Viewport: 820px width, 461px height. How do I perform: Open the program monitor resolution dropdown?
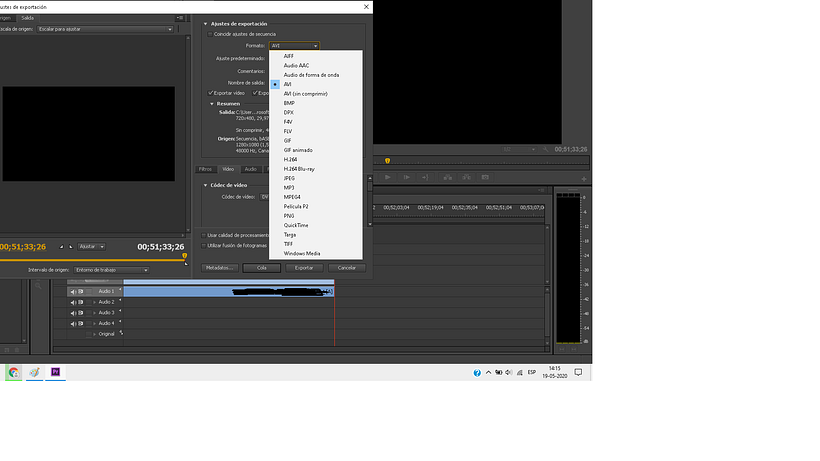tap(519, 149)
